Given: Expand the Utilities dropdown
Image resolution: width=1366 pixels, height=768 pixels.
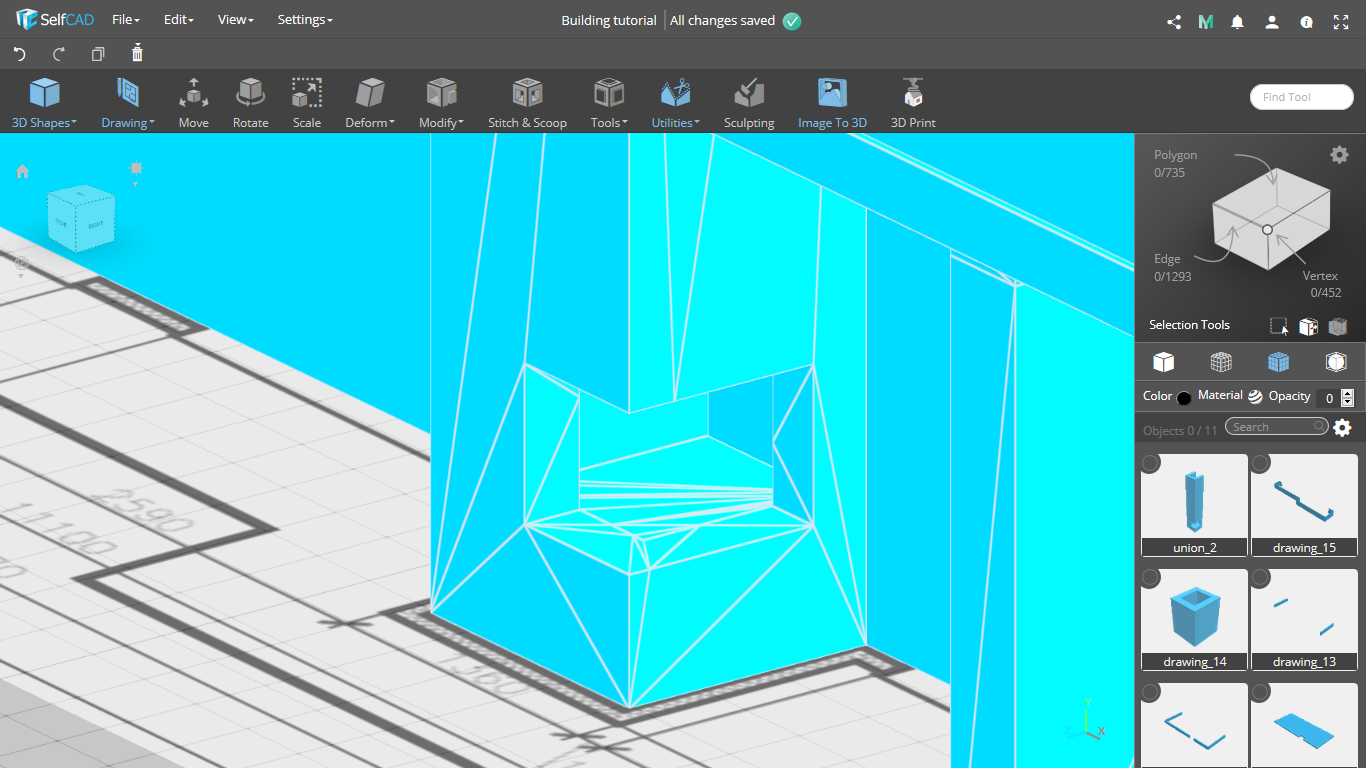Looking at the screenshot, I should pos(675,104).
